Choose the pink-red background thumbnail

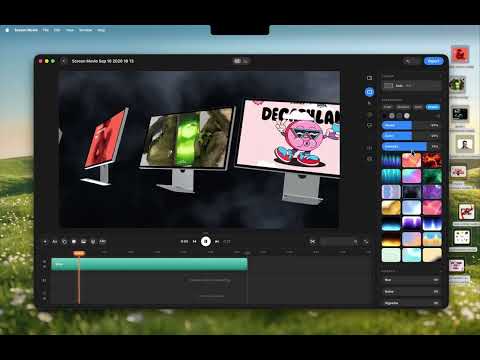432,207
